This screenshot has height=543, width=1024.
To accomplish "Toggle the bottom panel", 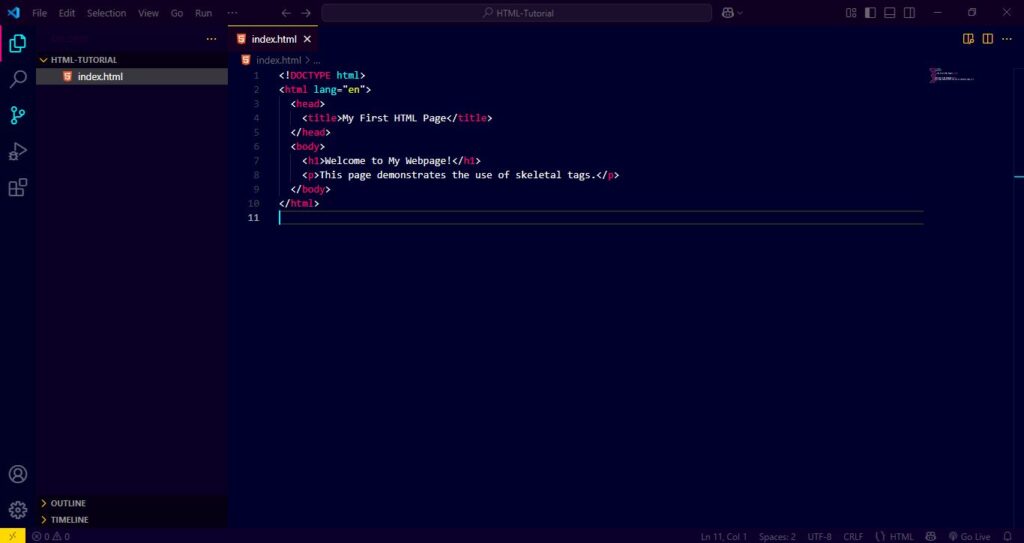I will [x=889, y=13].
